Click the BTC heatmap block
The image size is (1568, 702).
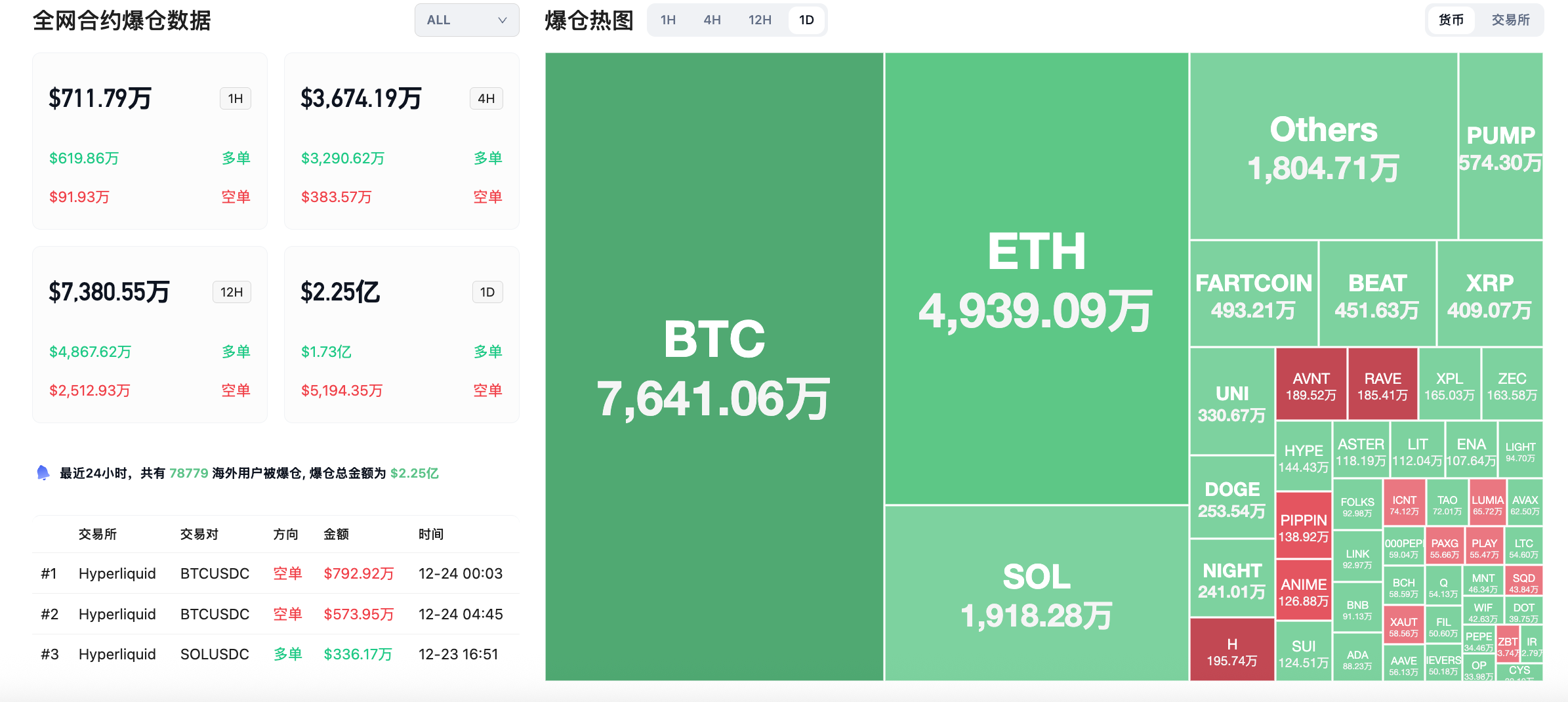(x=714, y=366)
